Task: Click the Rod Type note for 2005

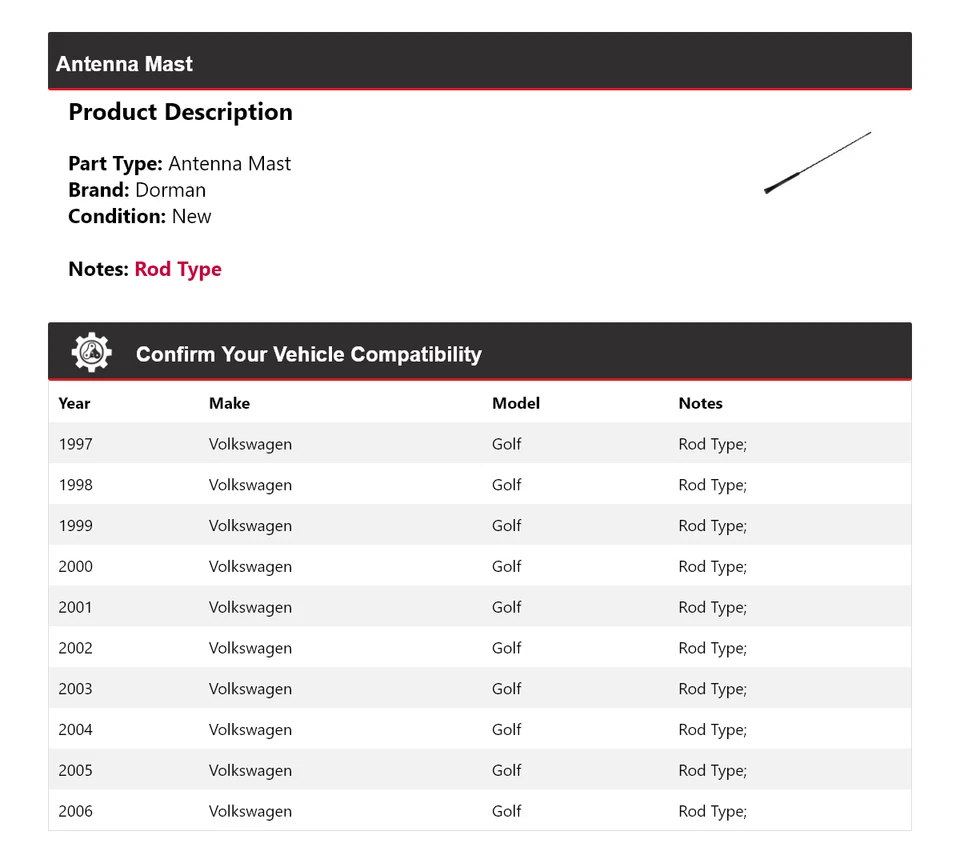Action: pos(712,770)
